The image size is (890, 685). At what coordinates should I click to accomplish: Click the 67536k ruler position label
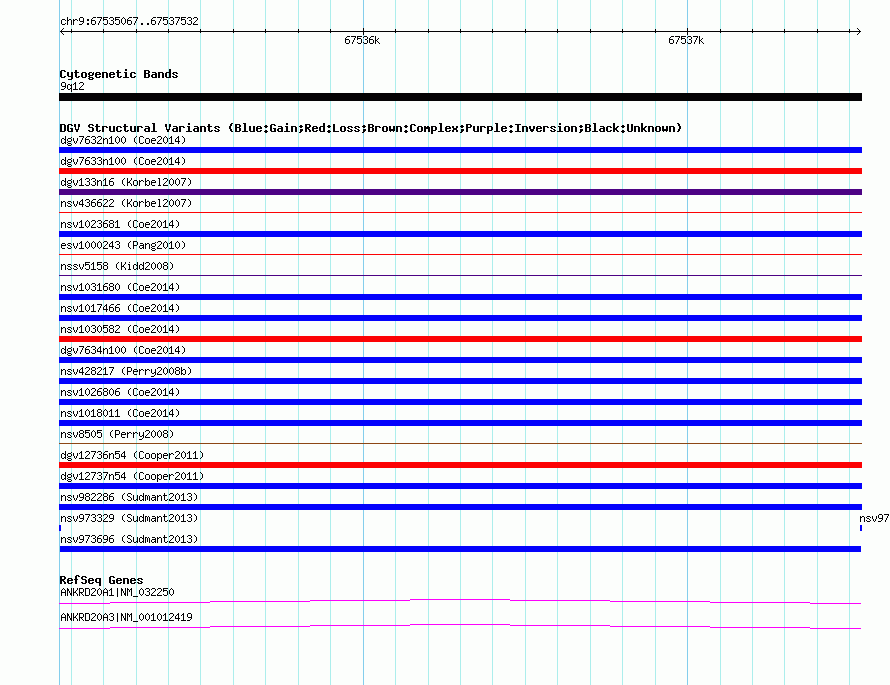coord(362,40)
